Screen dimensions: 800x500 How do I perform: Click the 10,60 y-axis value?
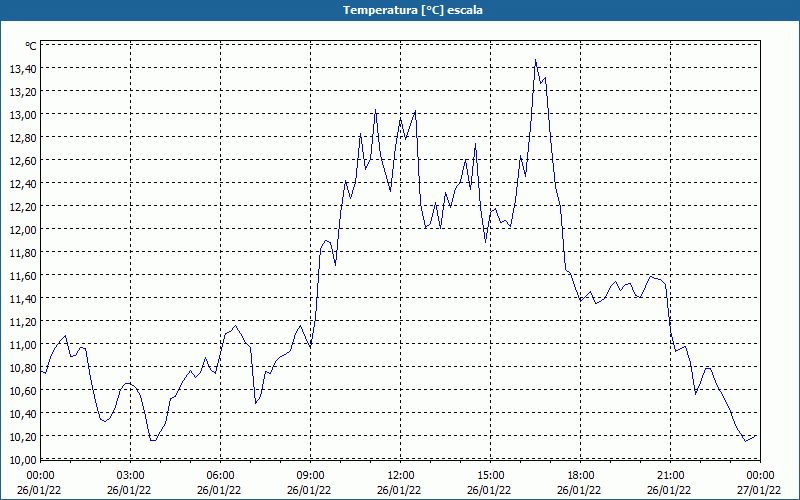pos(23,390)
